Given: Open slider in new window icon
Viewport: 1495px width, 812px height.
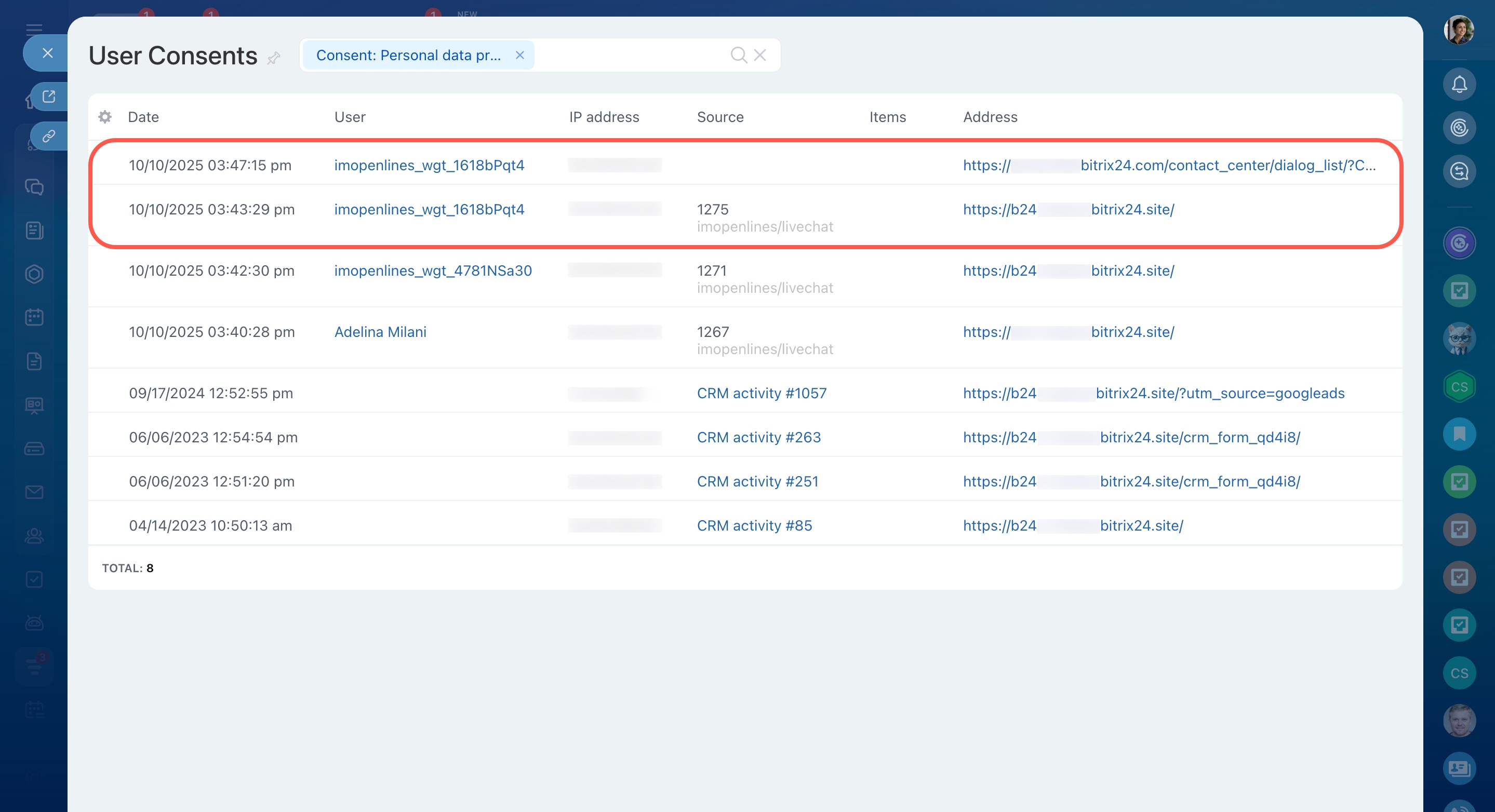Looking at the screenshot, I should tap(49, 96).
